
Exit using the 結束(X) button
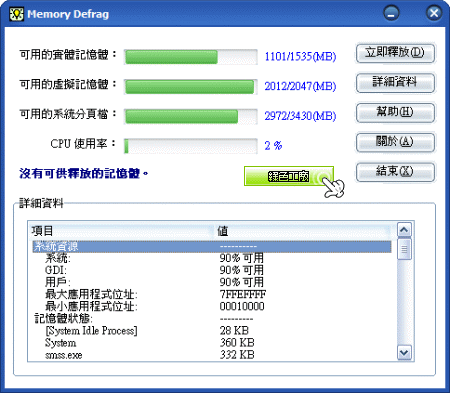395,172
